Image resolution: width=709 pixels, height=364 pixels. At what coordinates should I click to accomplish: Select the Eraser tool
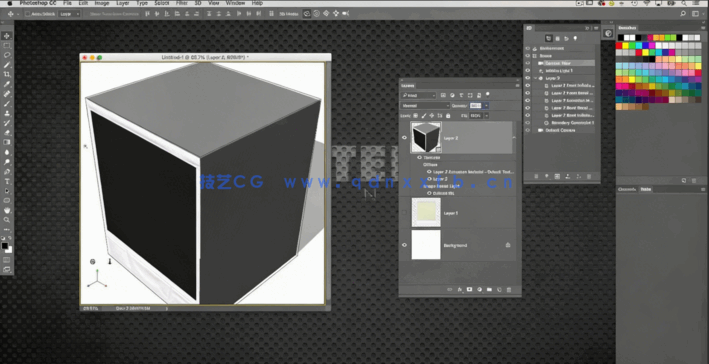[x=7, y=133]
